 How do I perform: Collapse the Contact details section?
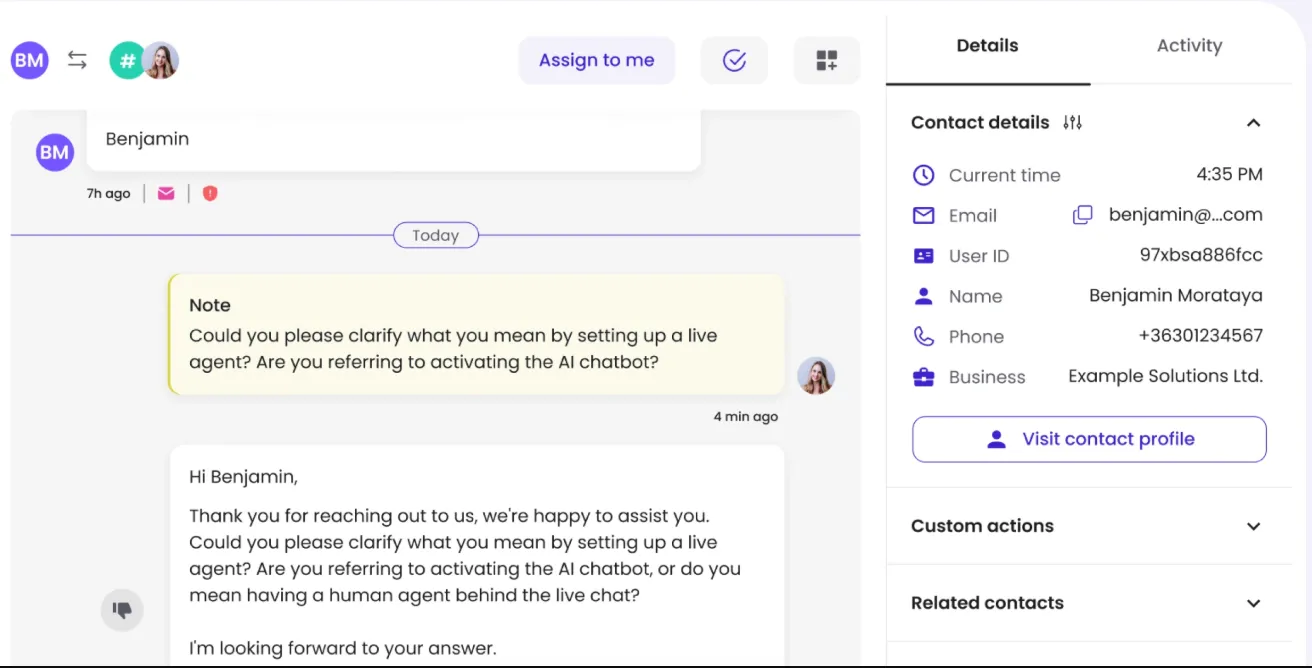click(x=1253, y=123)
